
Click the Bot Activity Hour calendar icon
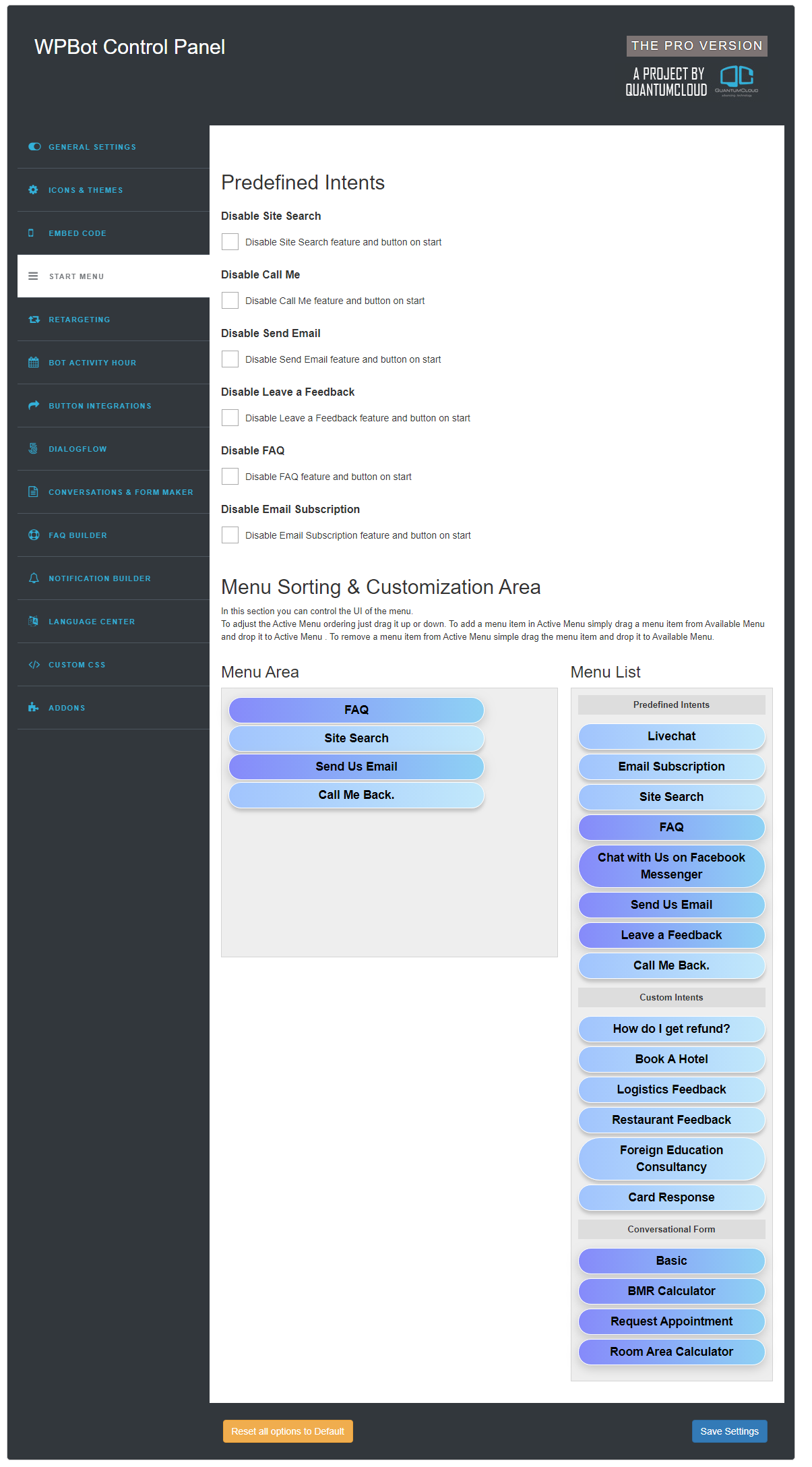[x=34, y=363]
